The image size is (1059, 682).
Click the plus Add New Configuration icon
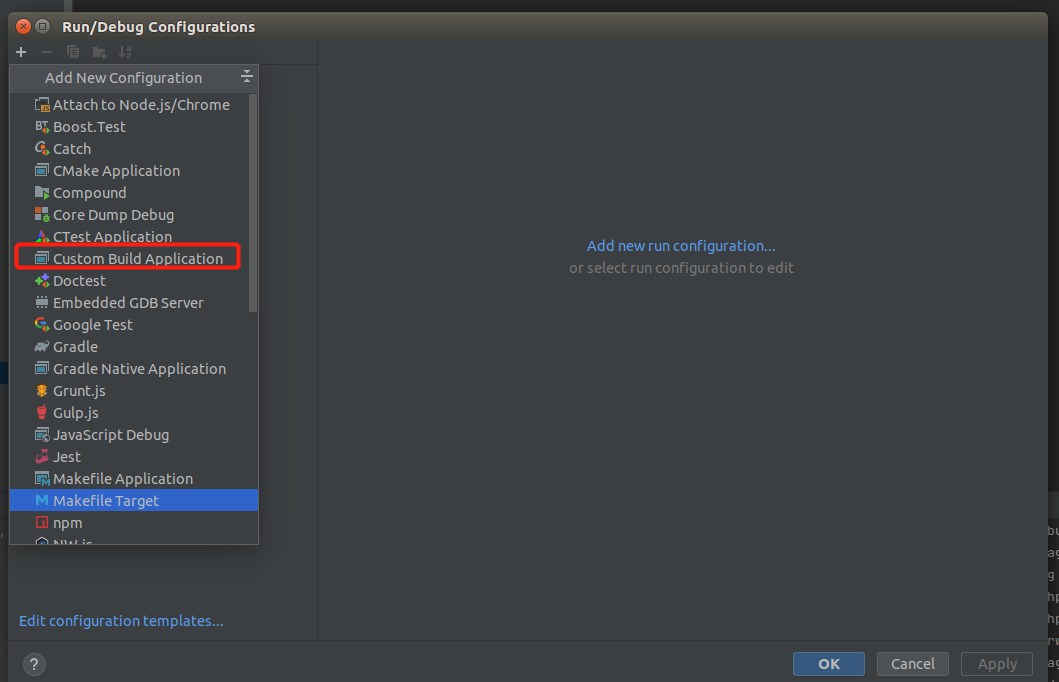21,52
